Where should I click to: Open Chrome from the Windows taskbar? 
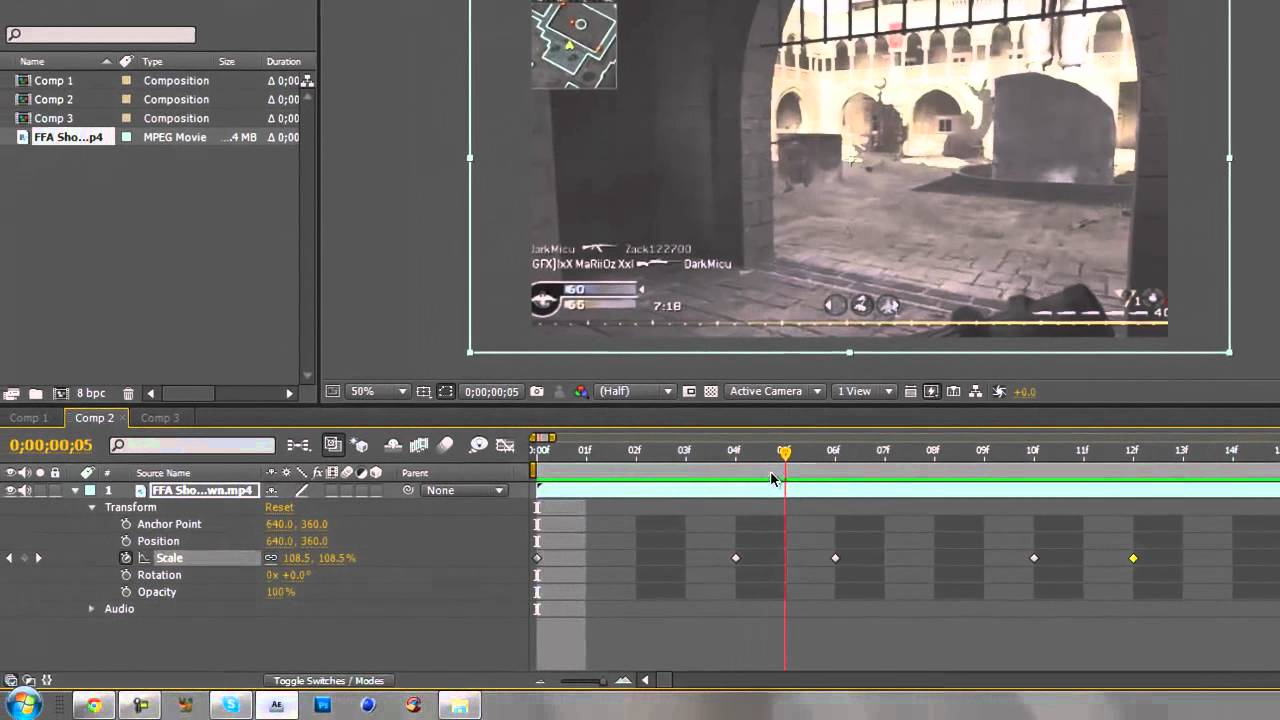(x=94, y=705)
